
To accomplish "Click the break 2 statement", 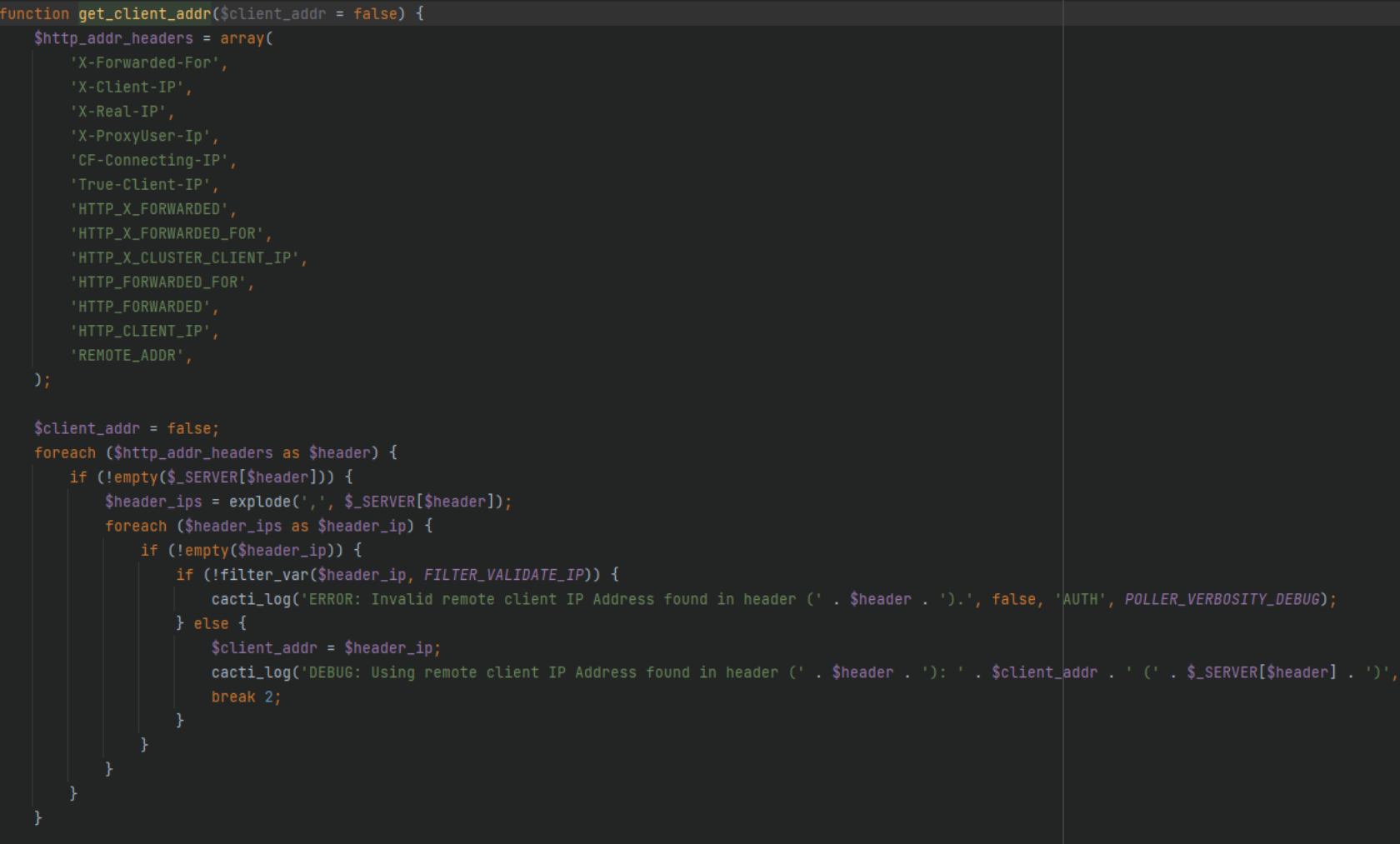I will [246, 697].
